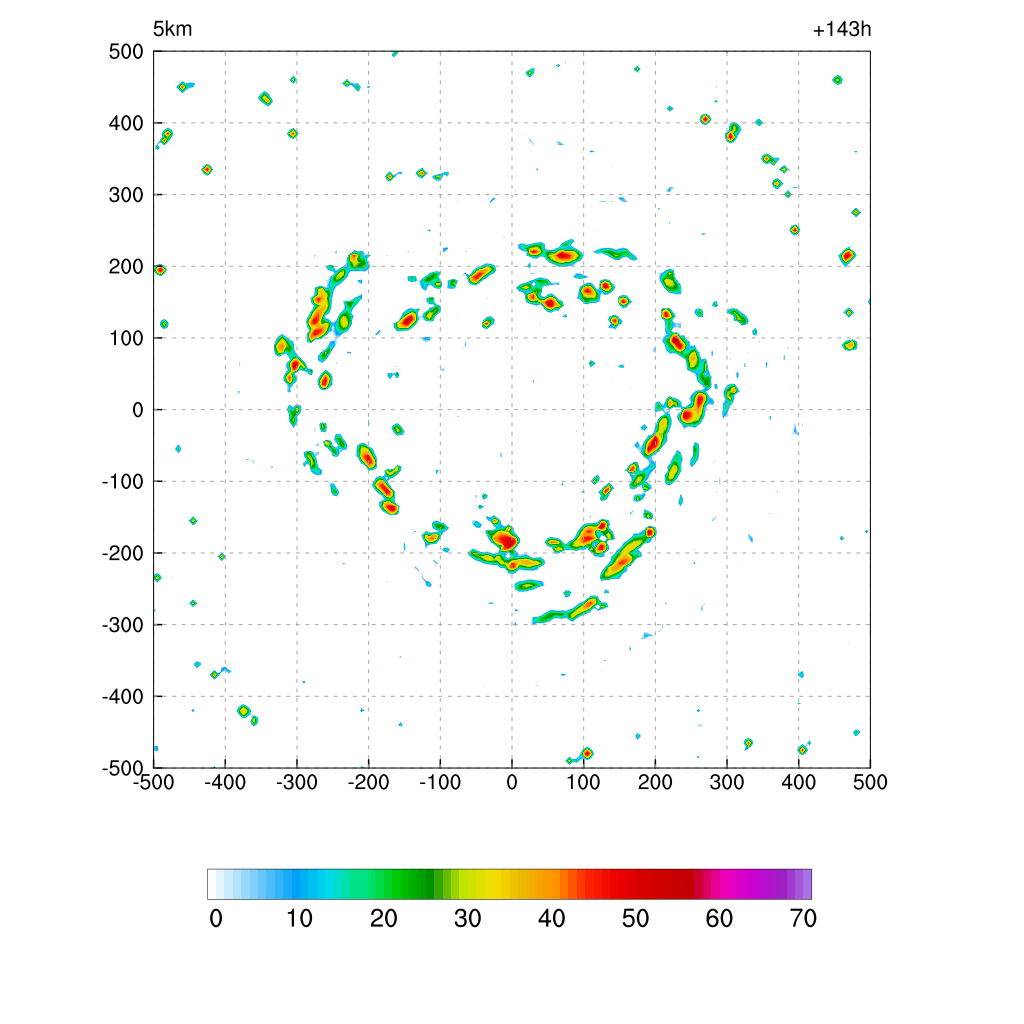The width and height of the screenshot is (1024, 1024).
Task: Click the colorbar label '10'
Action: pos(299,919)
